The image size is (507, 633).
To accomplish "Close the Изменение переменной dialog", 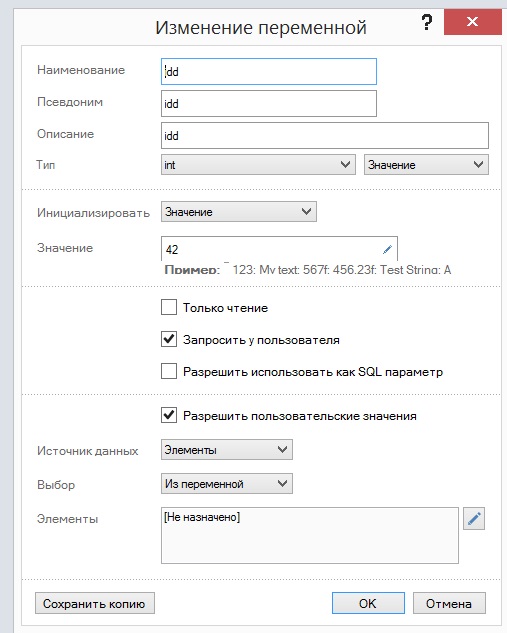I will (472, 22).
